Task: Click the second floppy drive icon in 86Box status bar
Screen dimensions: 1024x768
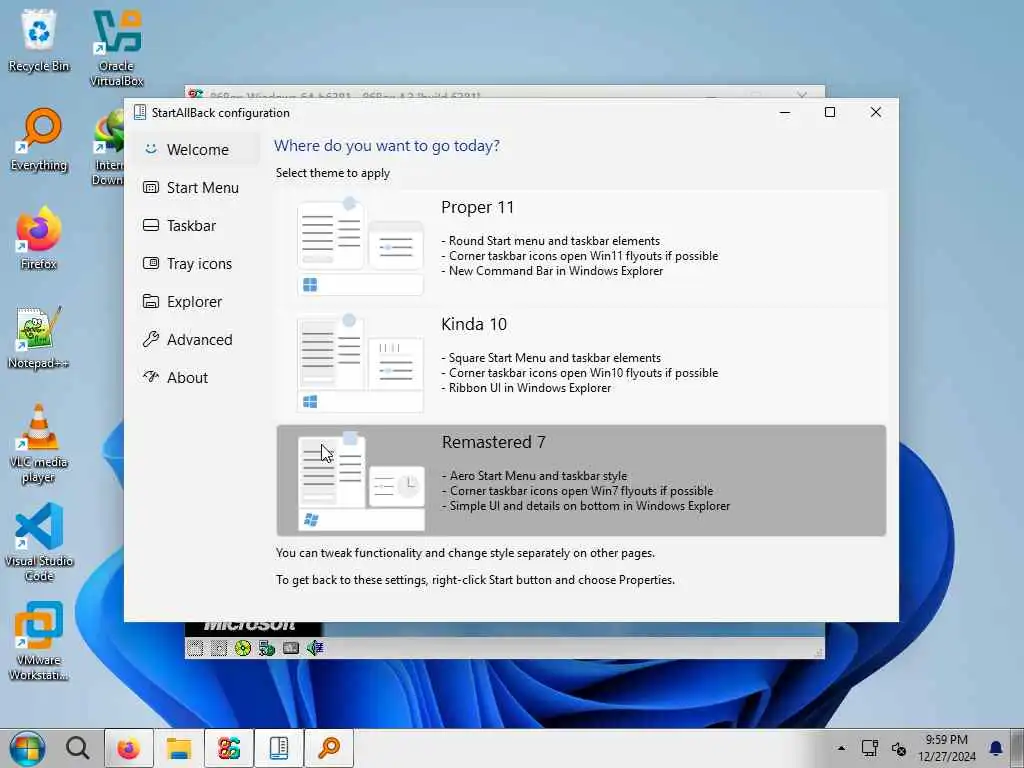Action: pos(219,648)
